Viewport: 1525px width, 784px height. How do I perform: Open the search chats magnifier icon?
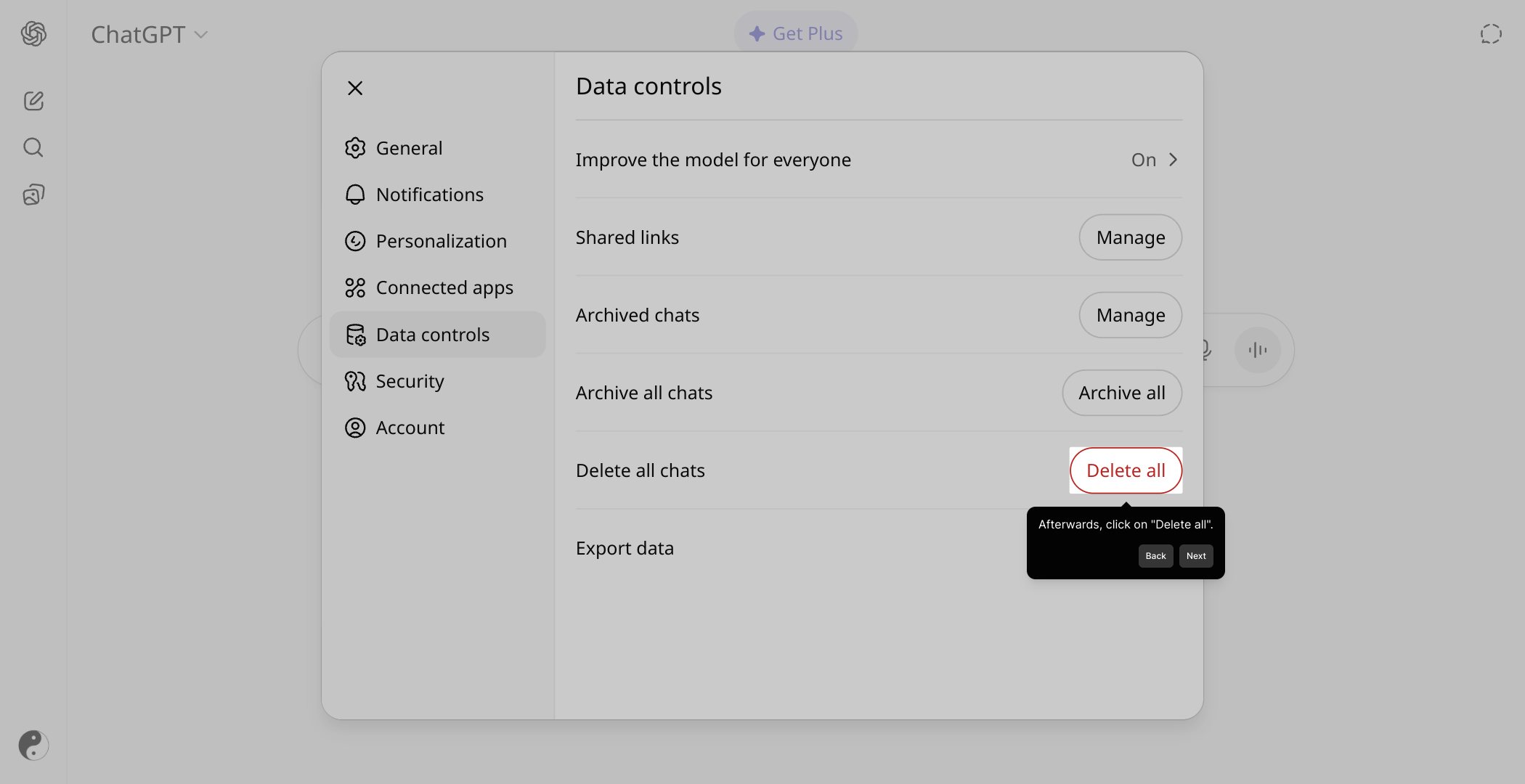coord(33,147)
